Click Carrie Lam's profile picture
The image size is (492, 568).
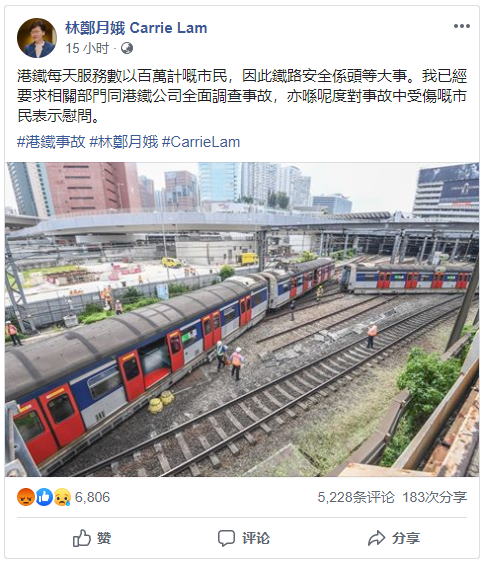click(37, 38)
